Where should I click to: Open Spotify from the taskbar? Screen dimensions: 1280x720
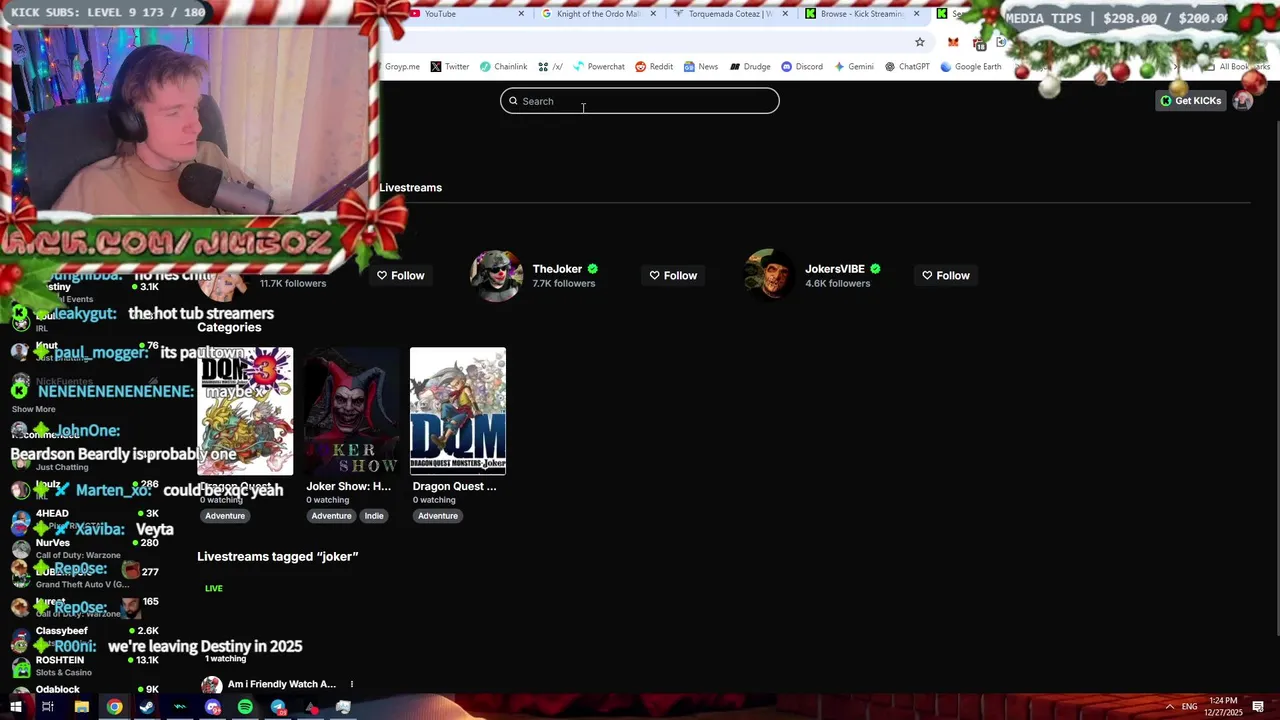click(x=245, y=707)
